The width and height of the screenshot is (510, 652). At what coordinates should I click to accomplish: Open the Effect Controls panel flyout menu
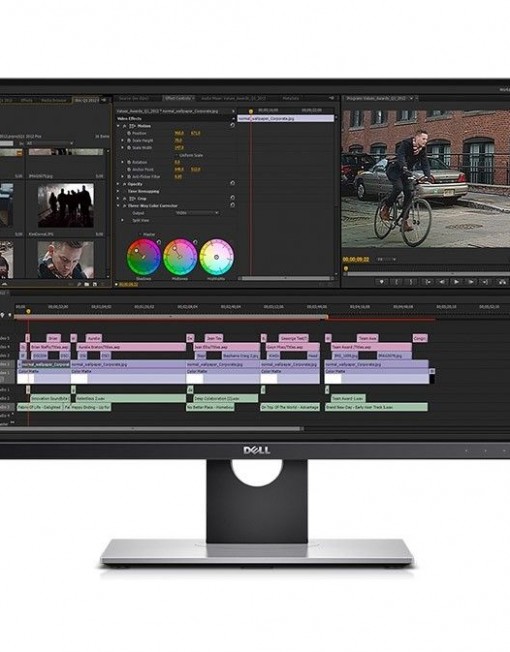pyautogui.click(x=332, y=98)
